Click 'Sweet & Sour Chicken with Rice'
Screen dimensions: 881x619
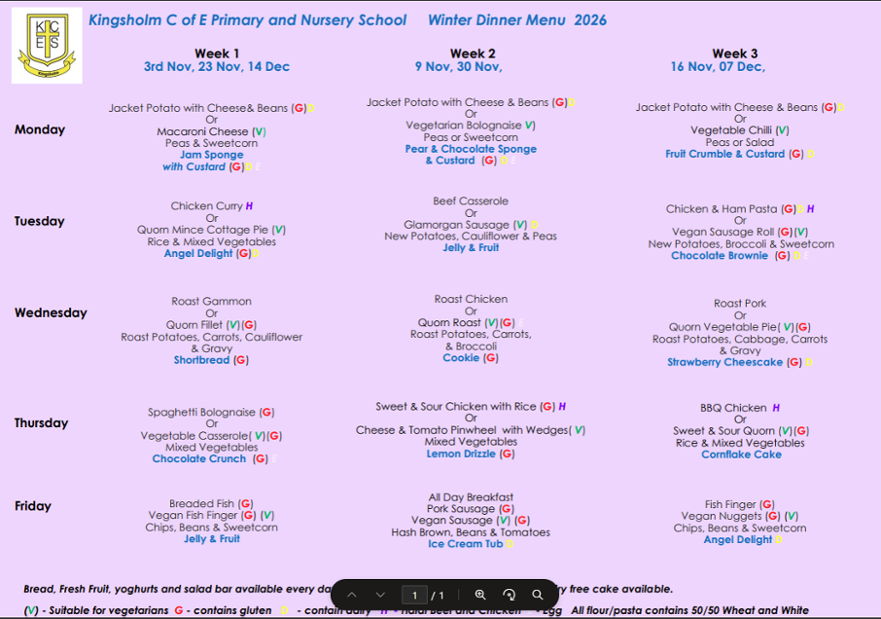pos(456,407)
